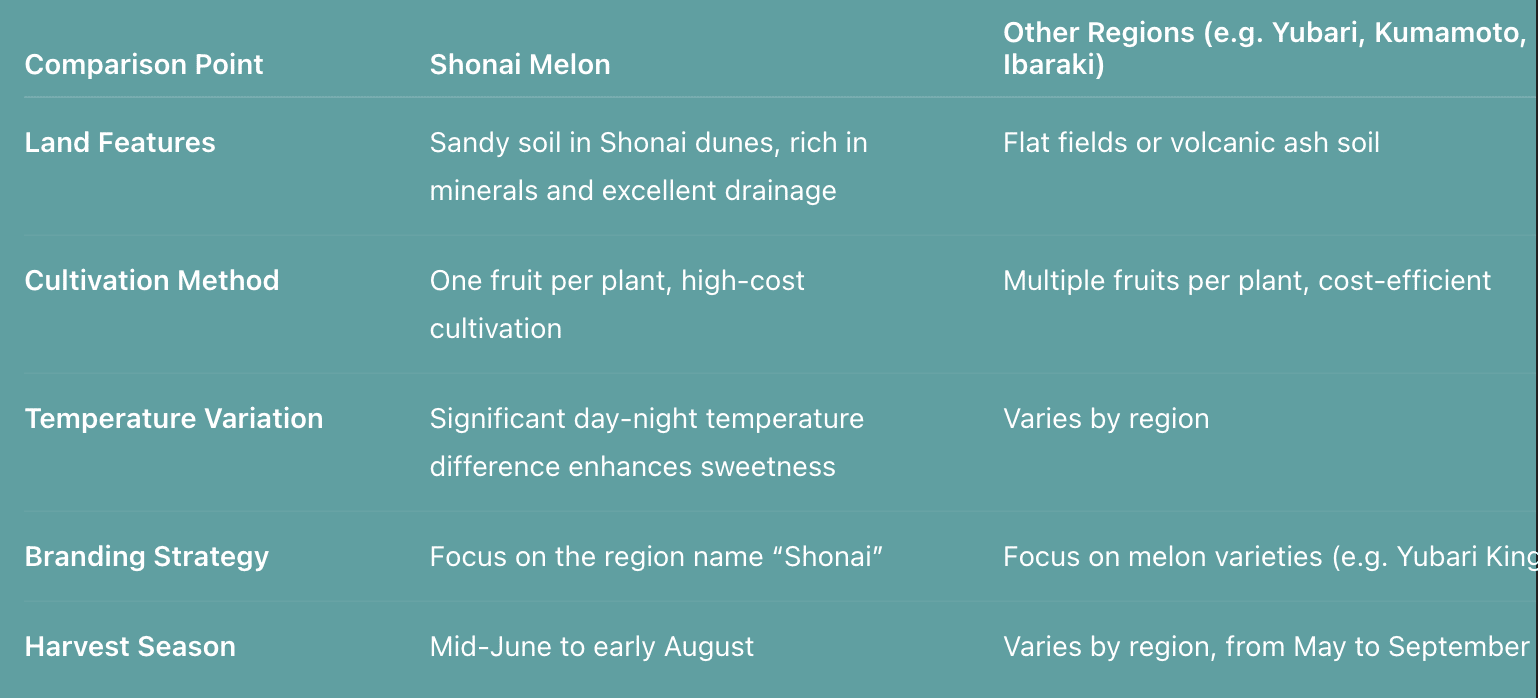Select the Temperature Variation 'Varies by region' cell
The height and width of the screenshot is (698, 1538).
(x=1106, y=419)
